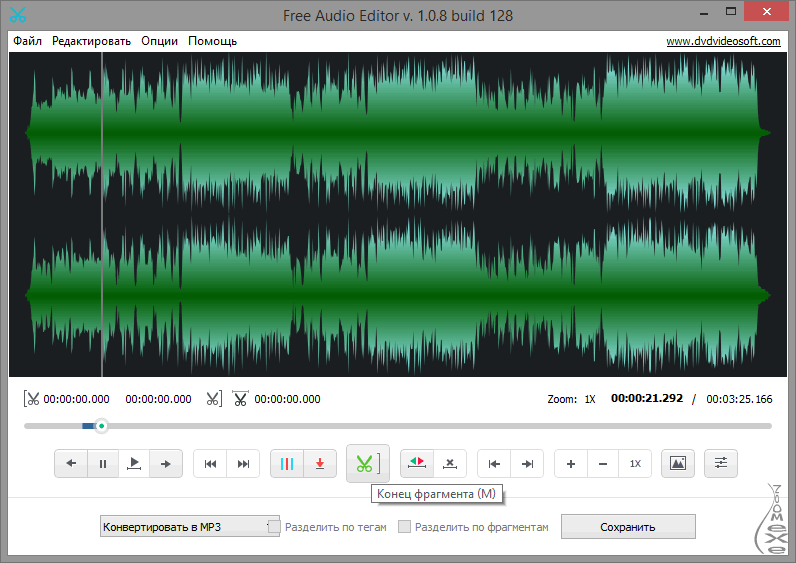Toggle the Разделить по фрагментам checkbox
Screen dimensions: 796x563
click(x=404, y=527)
